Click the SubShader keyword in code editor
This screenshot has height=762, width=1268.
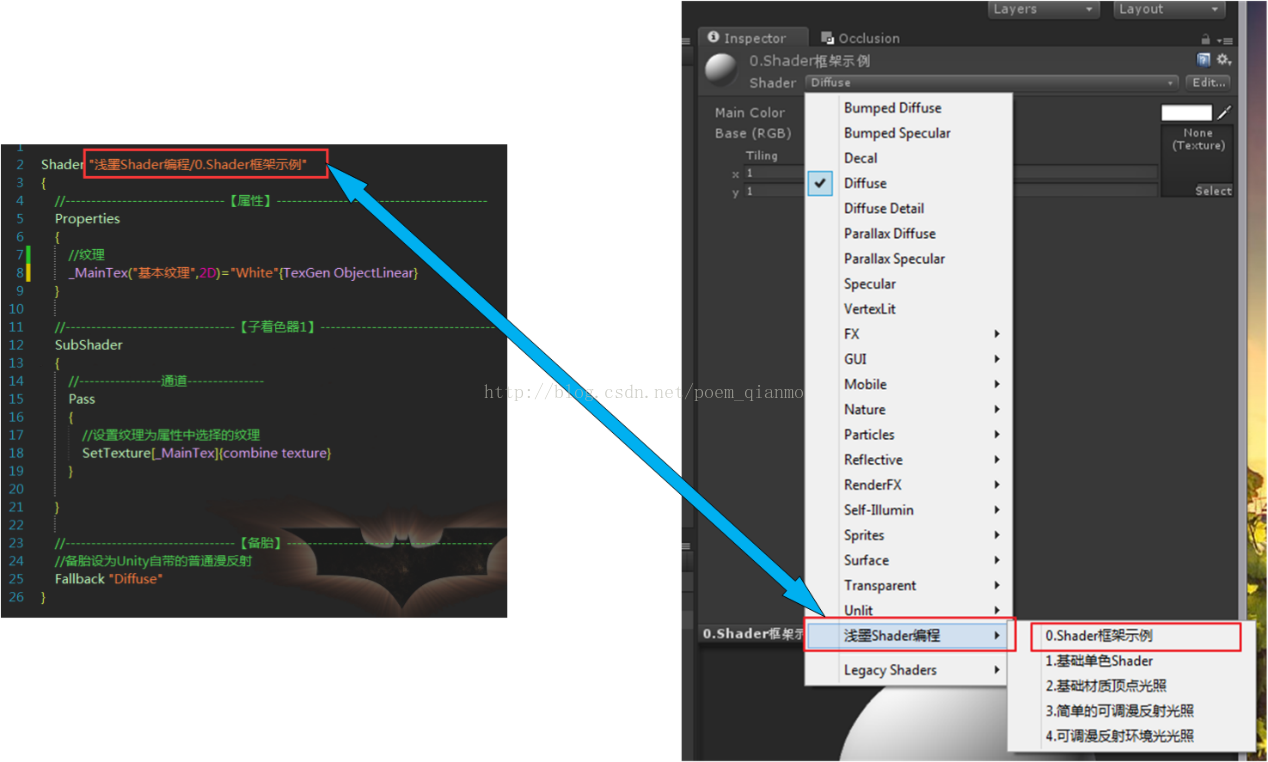click(x=89, y=345)
